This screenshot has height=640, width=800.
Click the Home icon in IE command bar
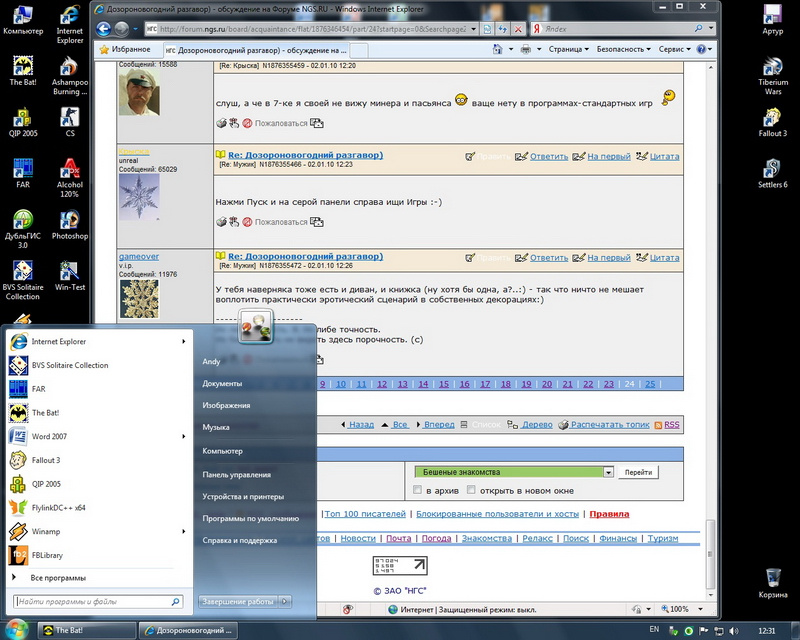pyautogui.click(x=497, y=49)
